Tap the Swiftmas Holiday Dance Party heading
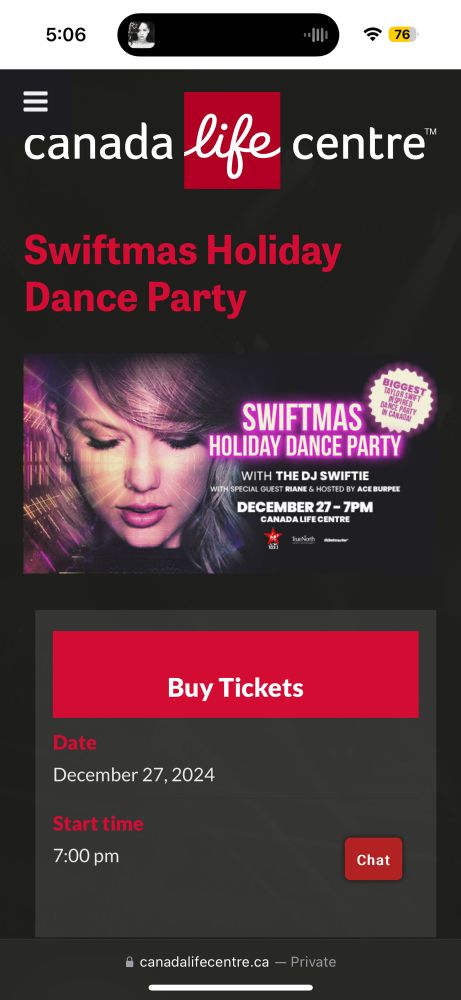Viewport: 461px width, 1000px height. tap(182, 274)
